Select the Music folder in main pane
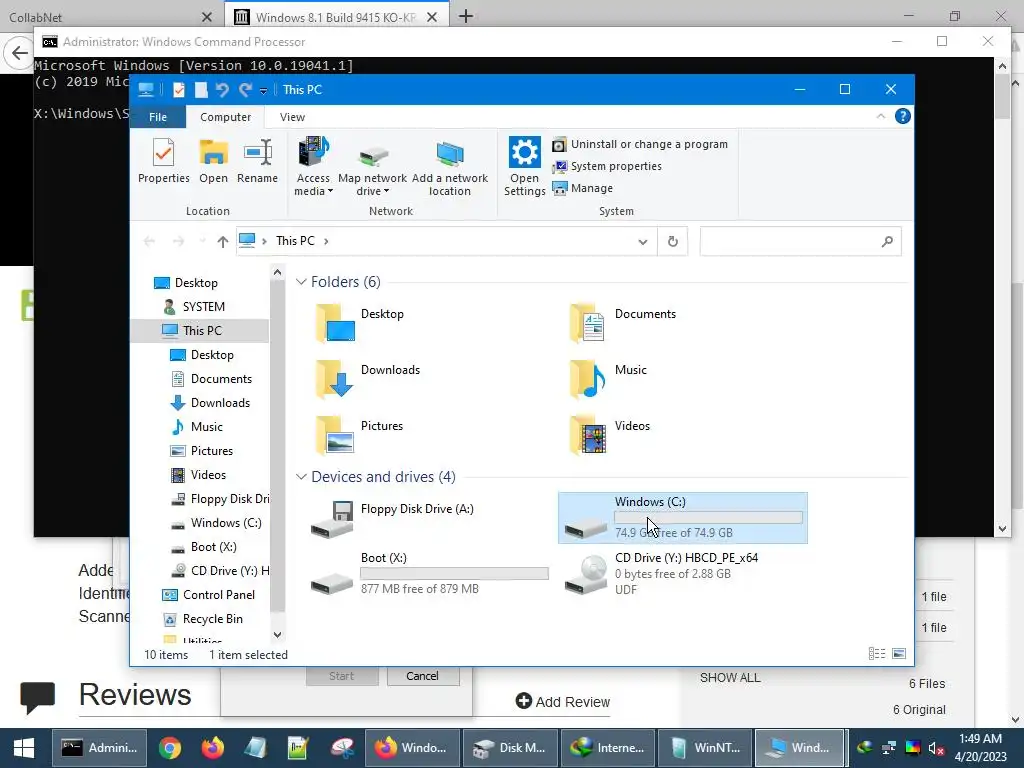The image size is (1024, 768). (608, 379)
